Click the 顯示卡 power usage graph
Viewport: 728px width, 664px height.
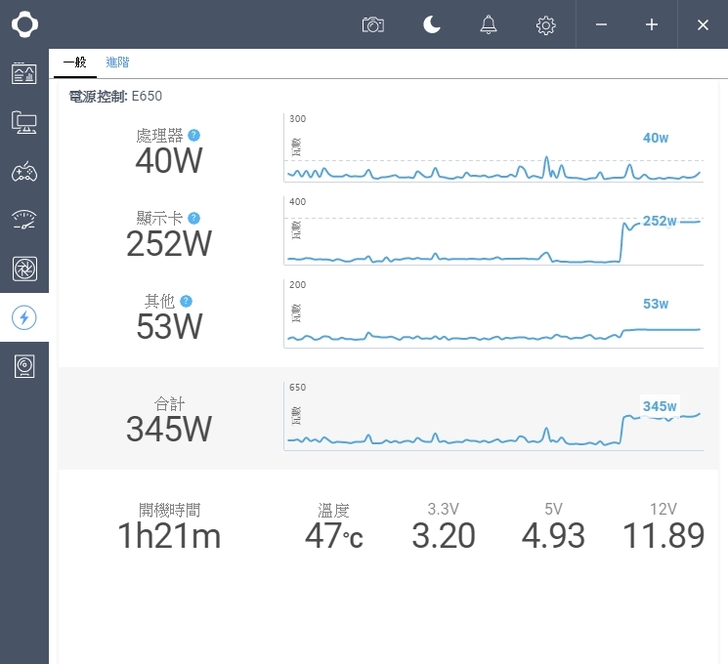click(493, 232)
